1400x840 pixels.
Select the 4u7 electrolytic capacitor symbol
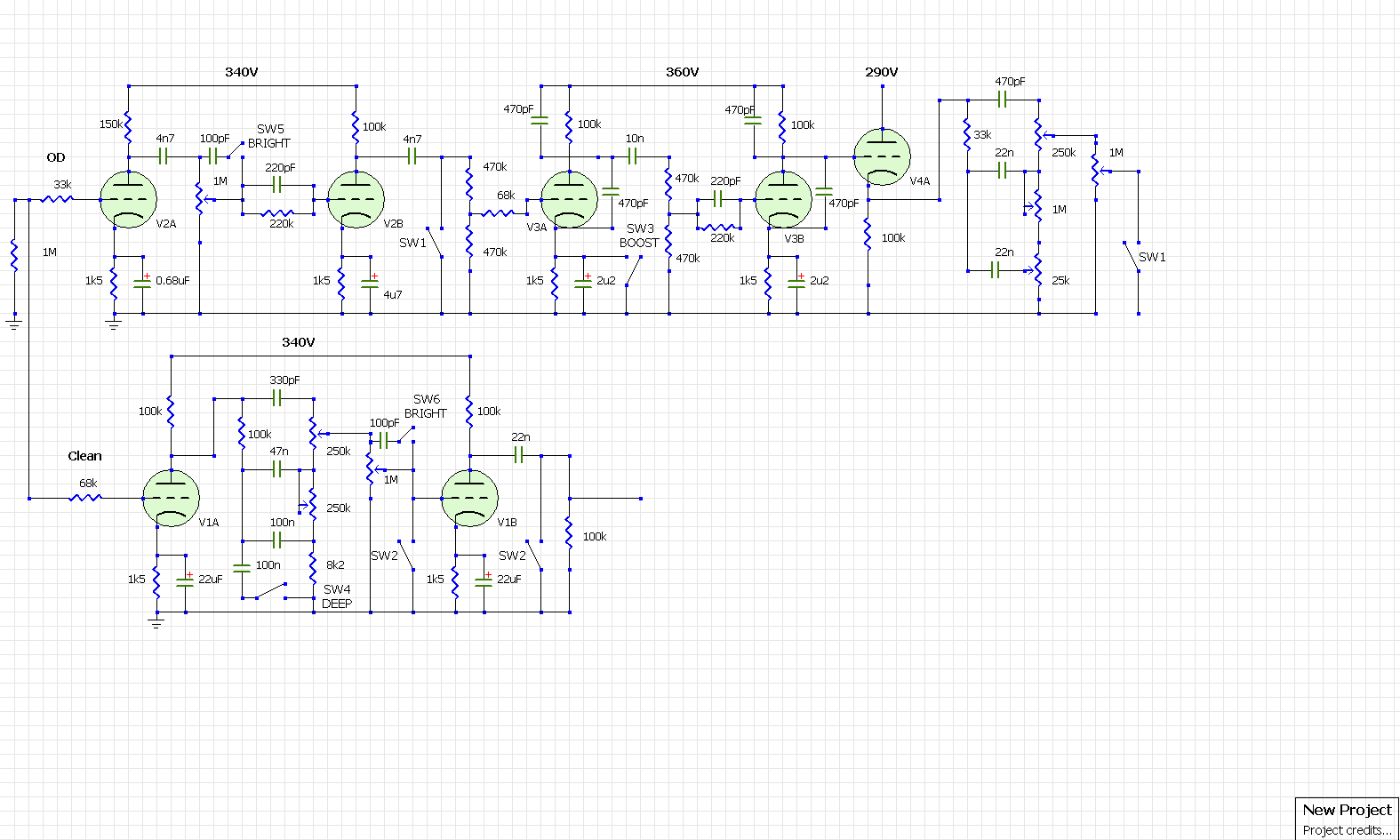click(x=370, y=283)
